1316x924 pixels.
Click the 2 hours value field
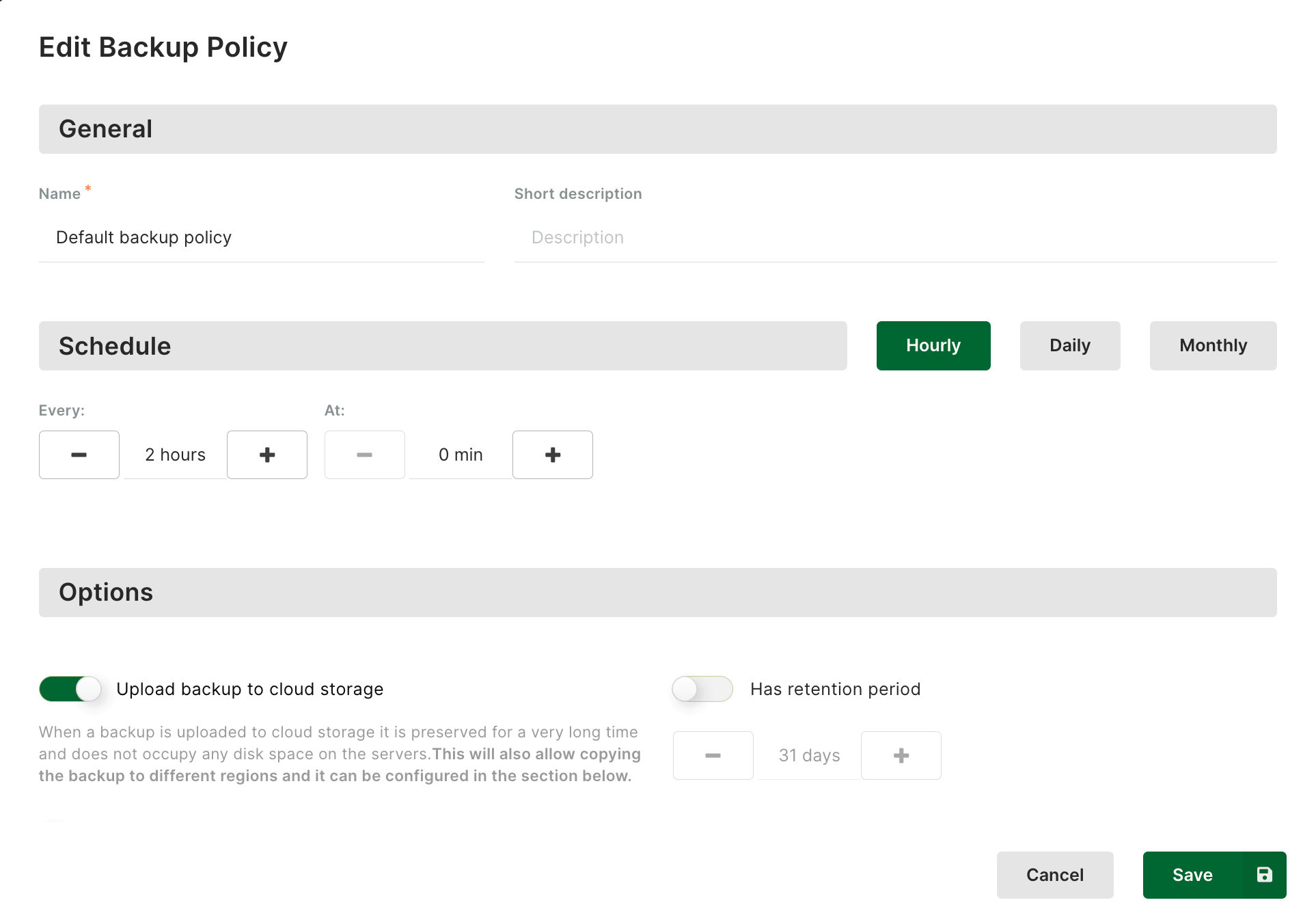(x=175, y=454)
